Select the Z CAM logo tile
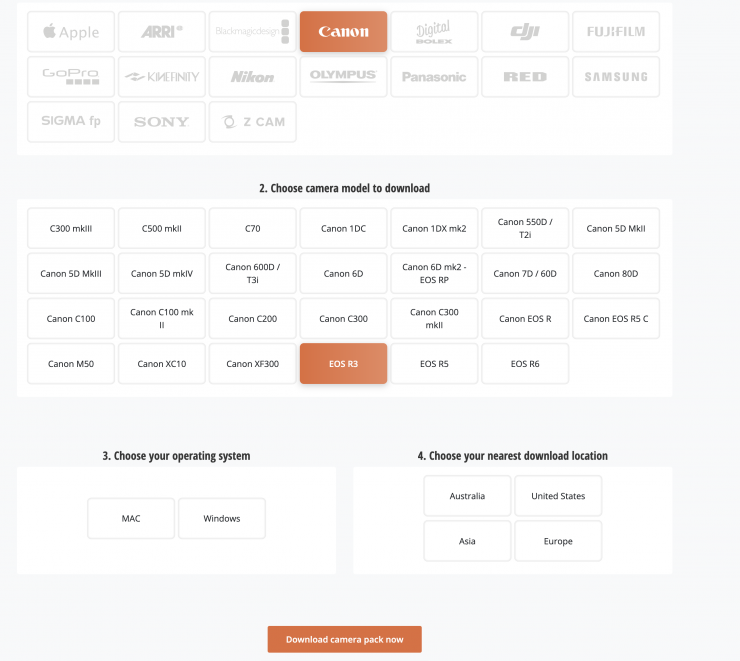Viewport: 740px width, 661px height. point(252,122)
